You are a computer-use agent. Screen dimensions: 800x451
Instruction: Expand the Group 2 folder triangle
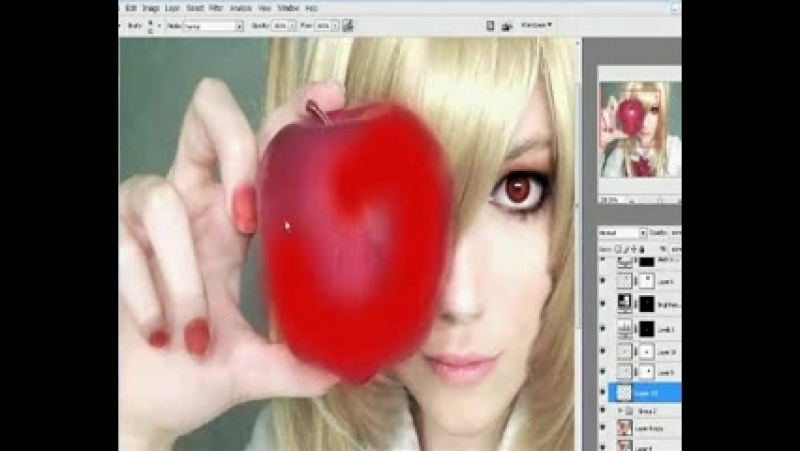(x=620, y=411)
